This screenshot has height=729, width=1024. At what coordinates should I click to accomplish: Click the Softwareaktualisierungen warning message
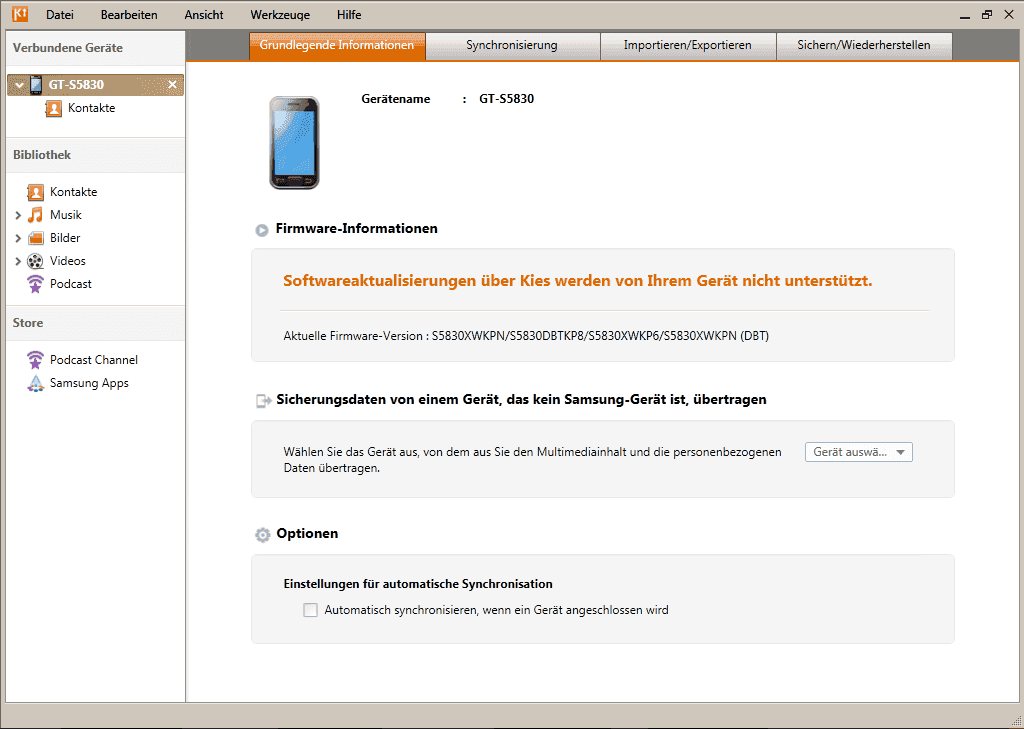tap(578, 281)
